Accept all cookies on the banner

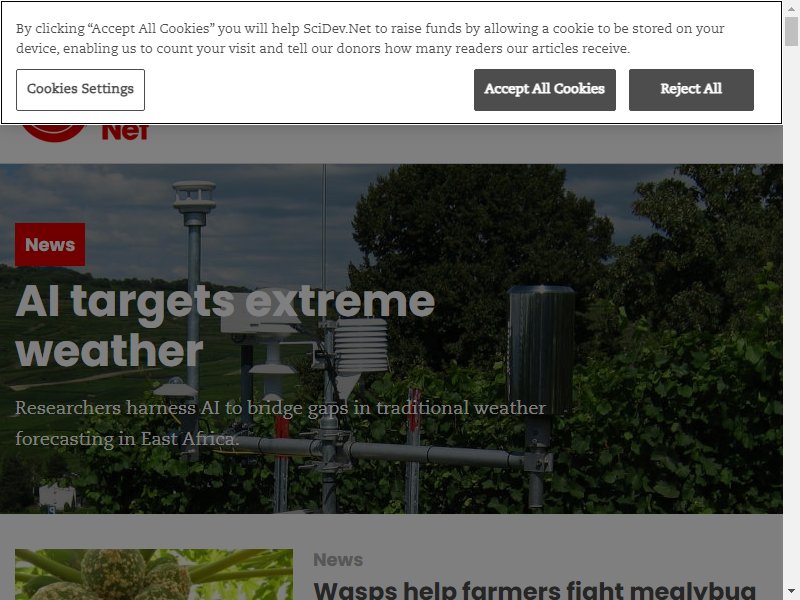tap(544, 90)
